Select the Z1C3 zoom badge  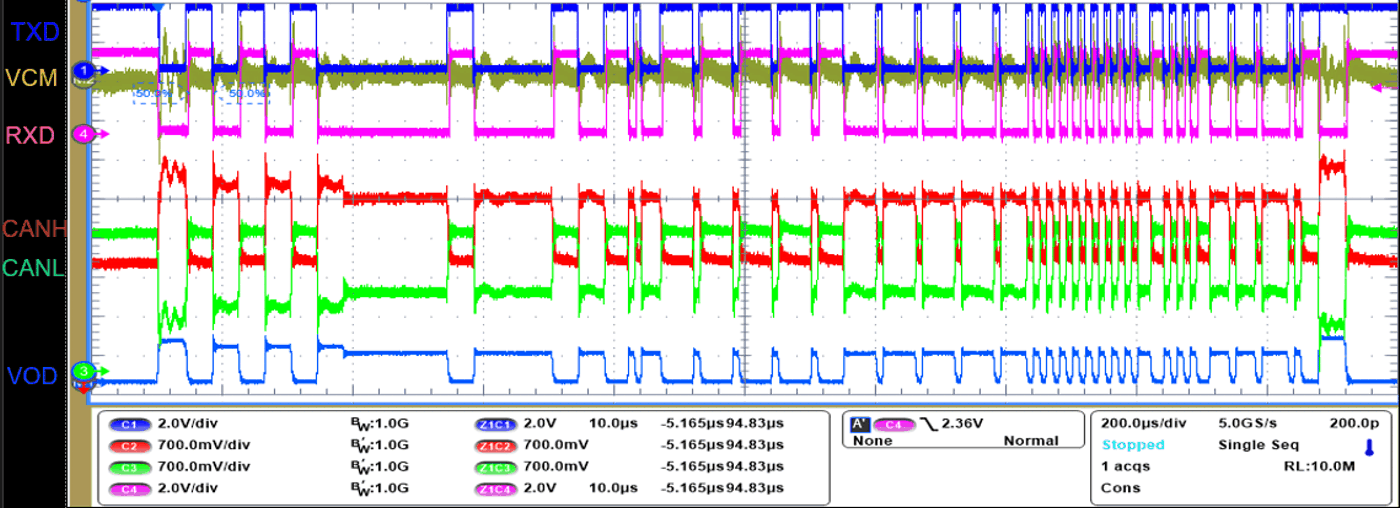click(x=497, y=466)
